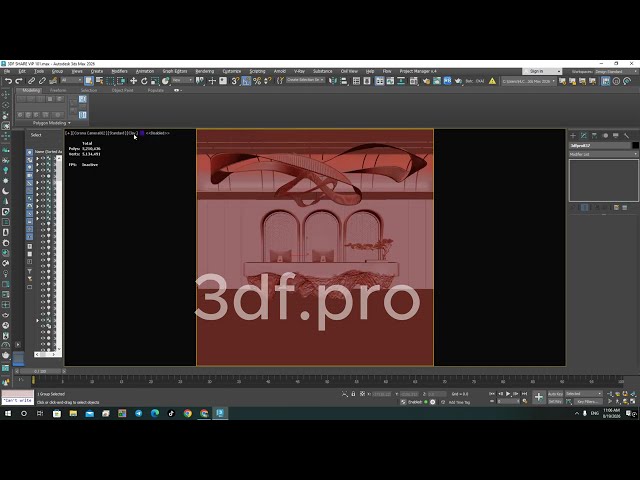
Task: Open the selection filter 'All' dropdown
Action: [x=71, y=80]
